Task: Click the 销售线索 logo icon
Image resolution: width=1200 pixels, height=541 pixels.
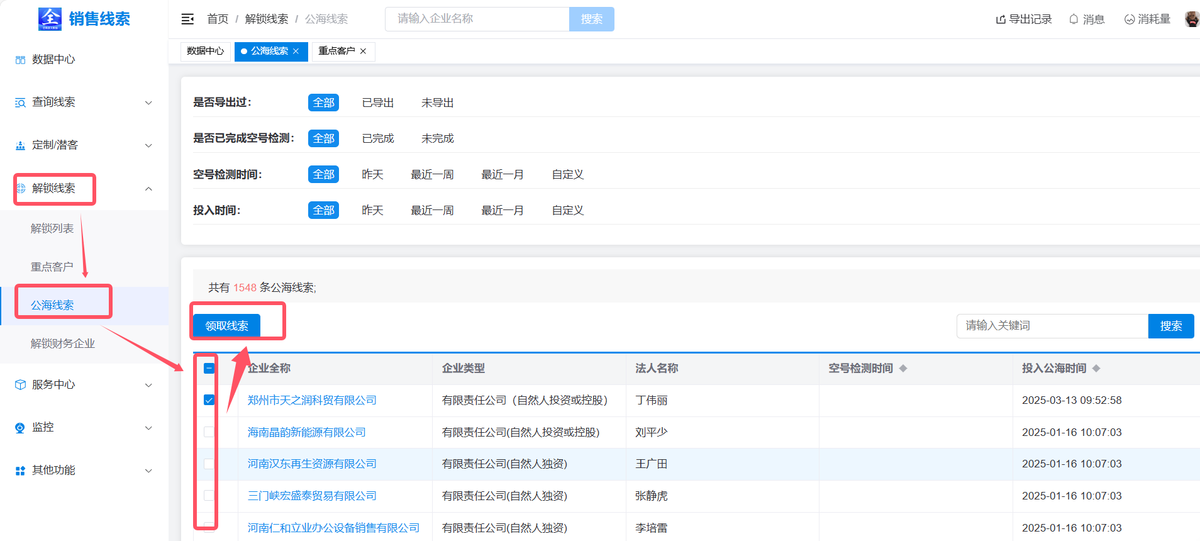Action: 50,19
